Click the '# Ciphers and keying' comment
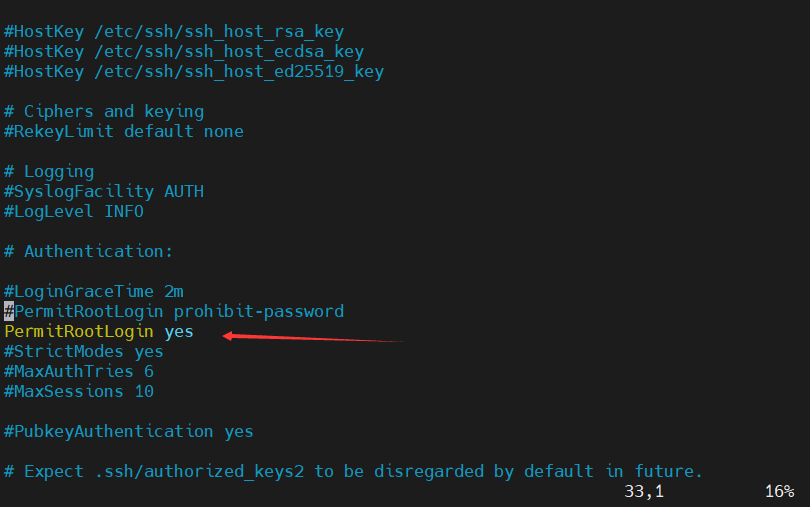The image size is (811, 507). (x=104, y=111)
